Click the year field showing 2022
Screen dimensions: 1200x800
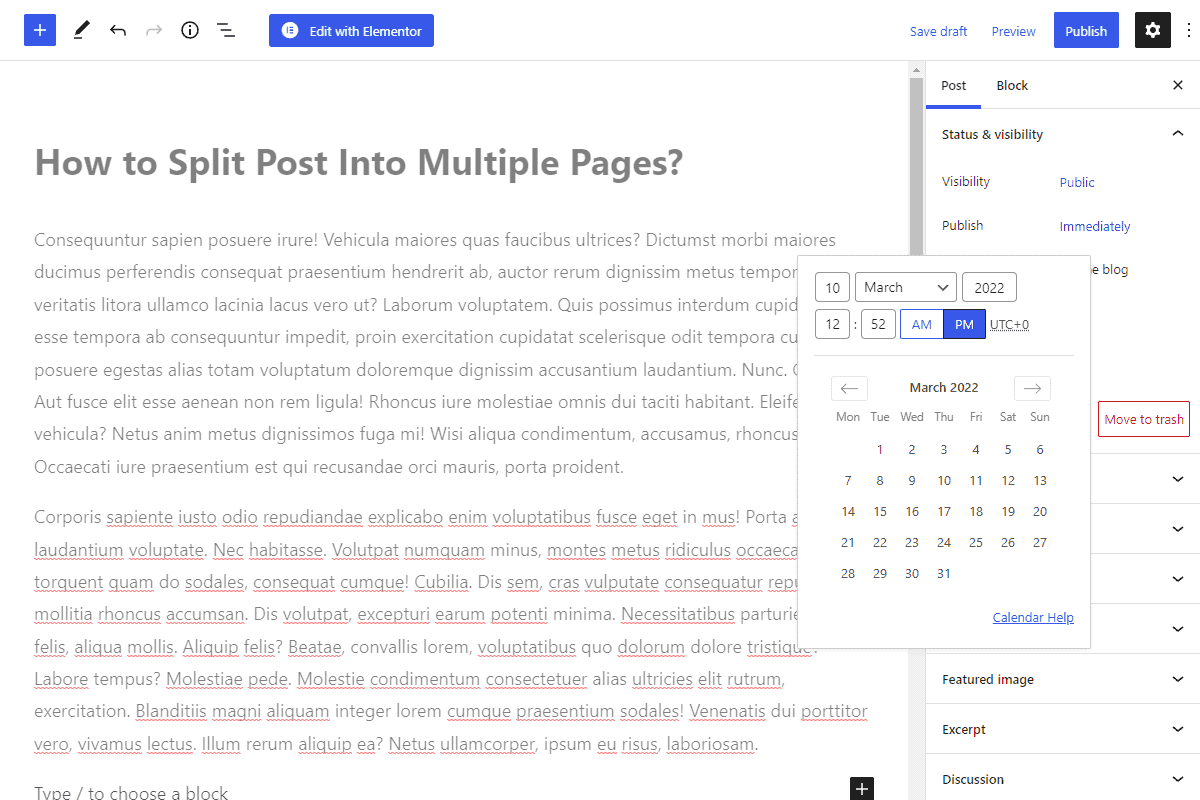coord(989,287)
